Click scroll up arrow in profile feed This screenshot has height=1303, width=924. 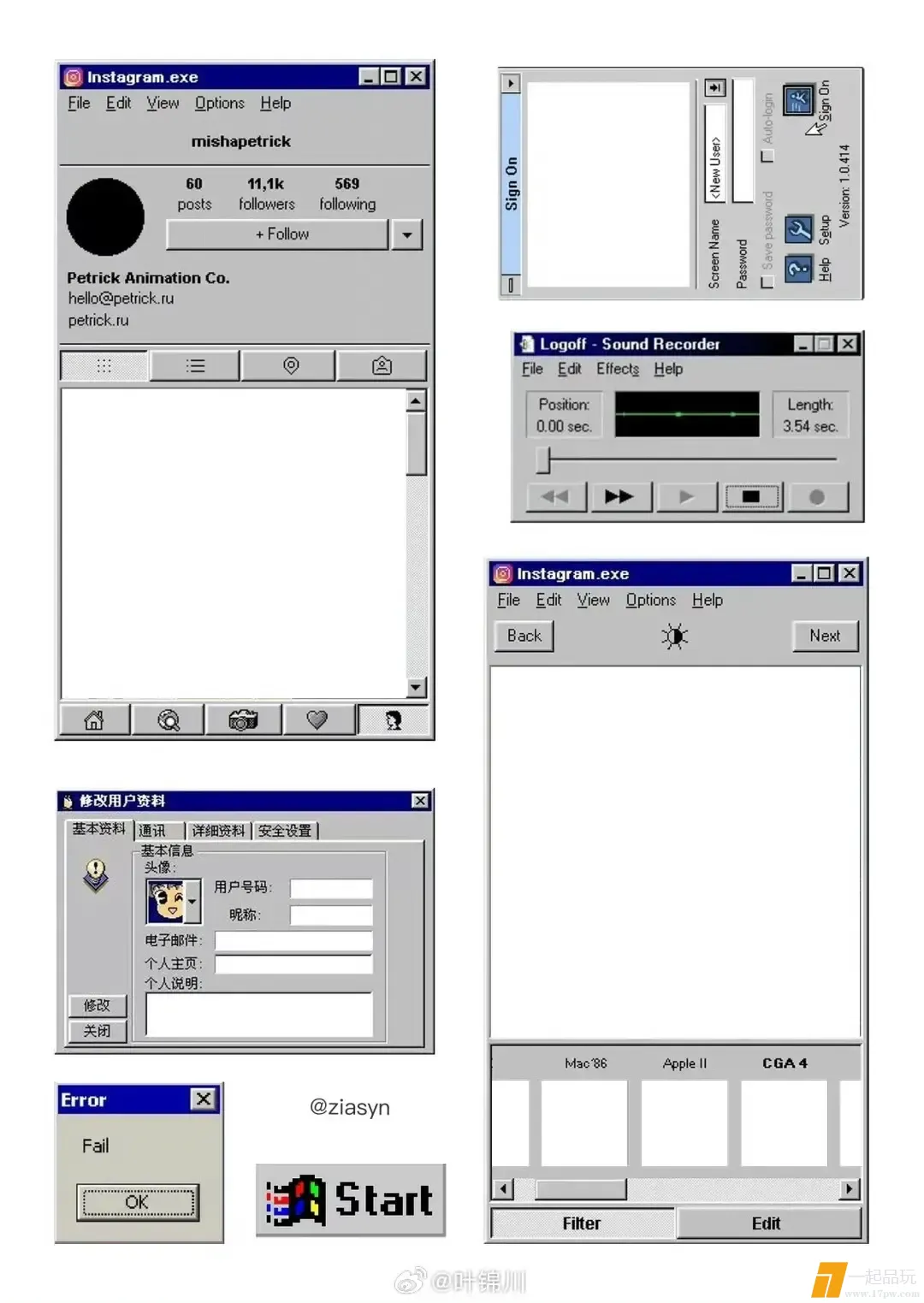coord(416,400)
